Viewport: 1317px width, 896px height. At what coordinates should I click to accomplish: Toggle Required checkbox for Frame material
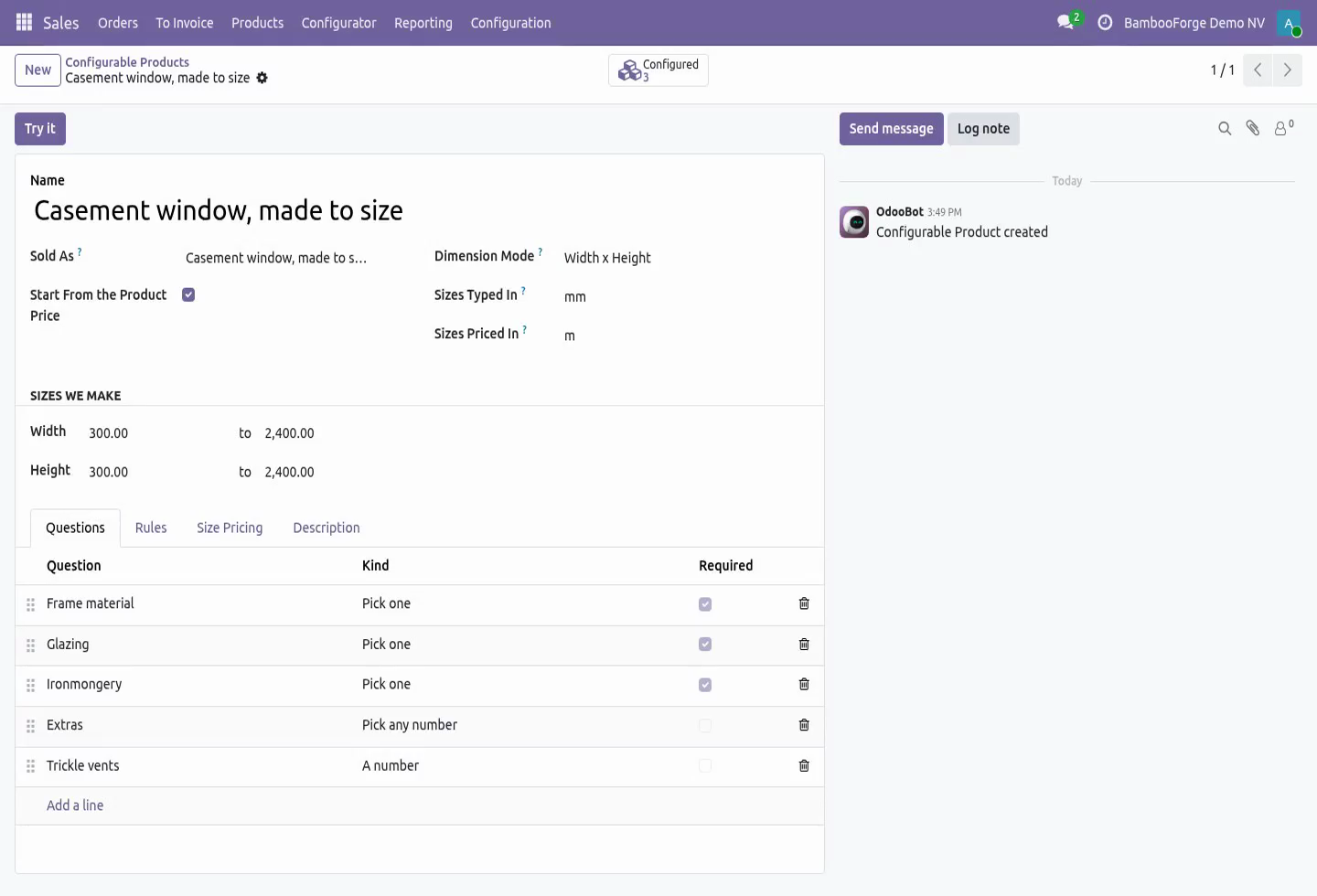pyautogui.click(x=705, y=604)
